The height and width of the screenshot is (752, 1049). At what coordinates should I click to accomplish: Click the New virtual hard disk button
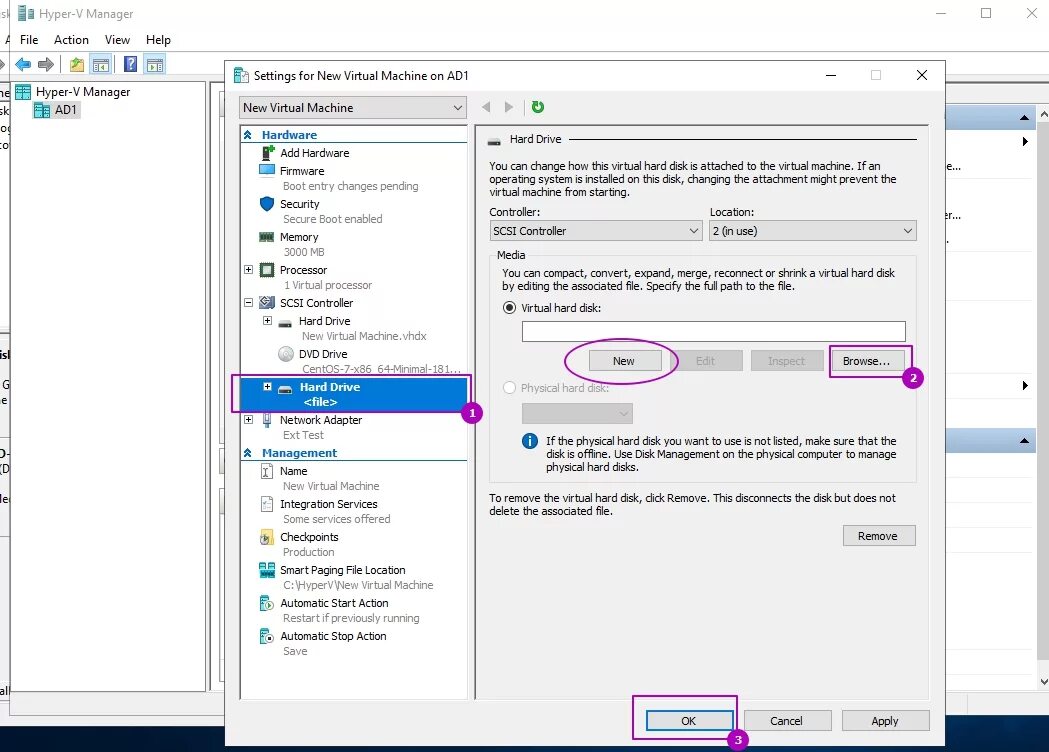tap(624, 361)
